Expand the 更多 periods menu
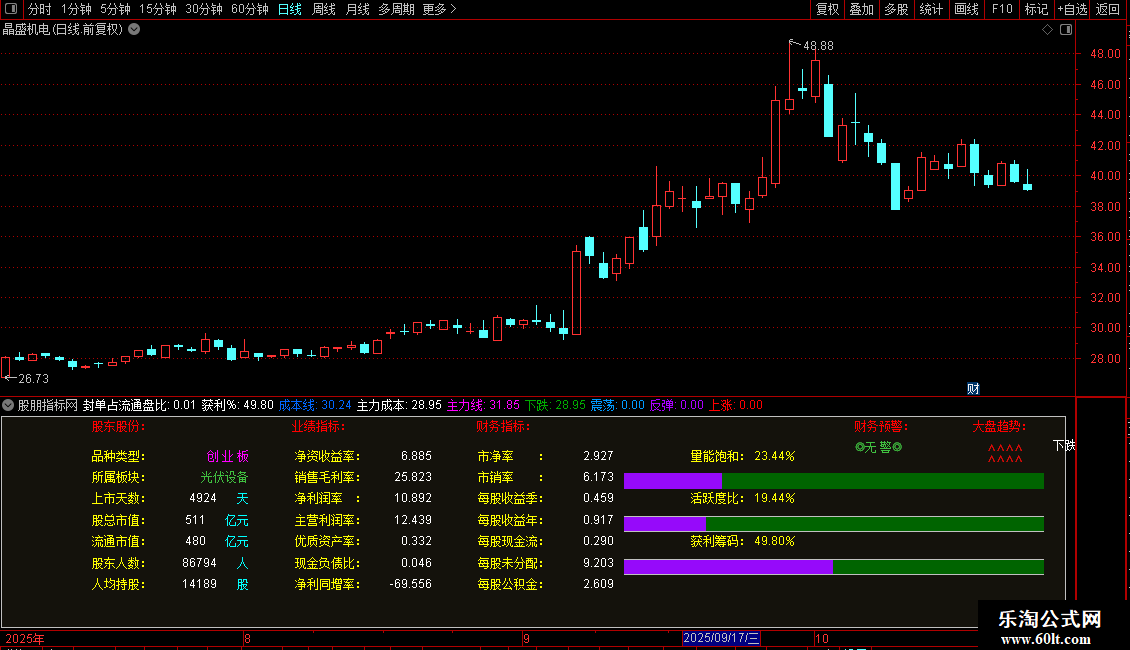This screenshot has width=1130, height=650. 439,9
